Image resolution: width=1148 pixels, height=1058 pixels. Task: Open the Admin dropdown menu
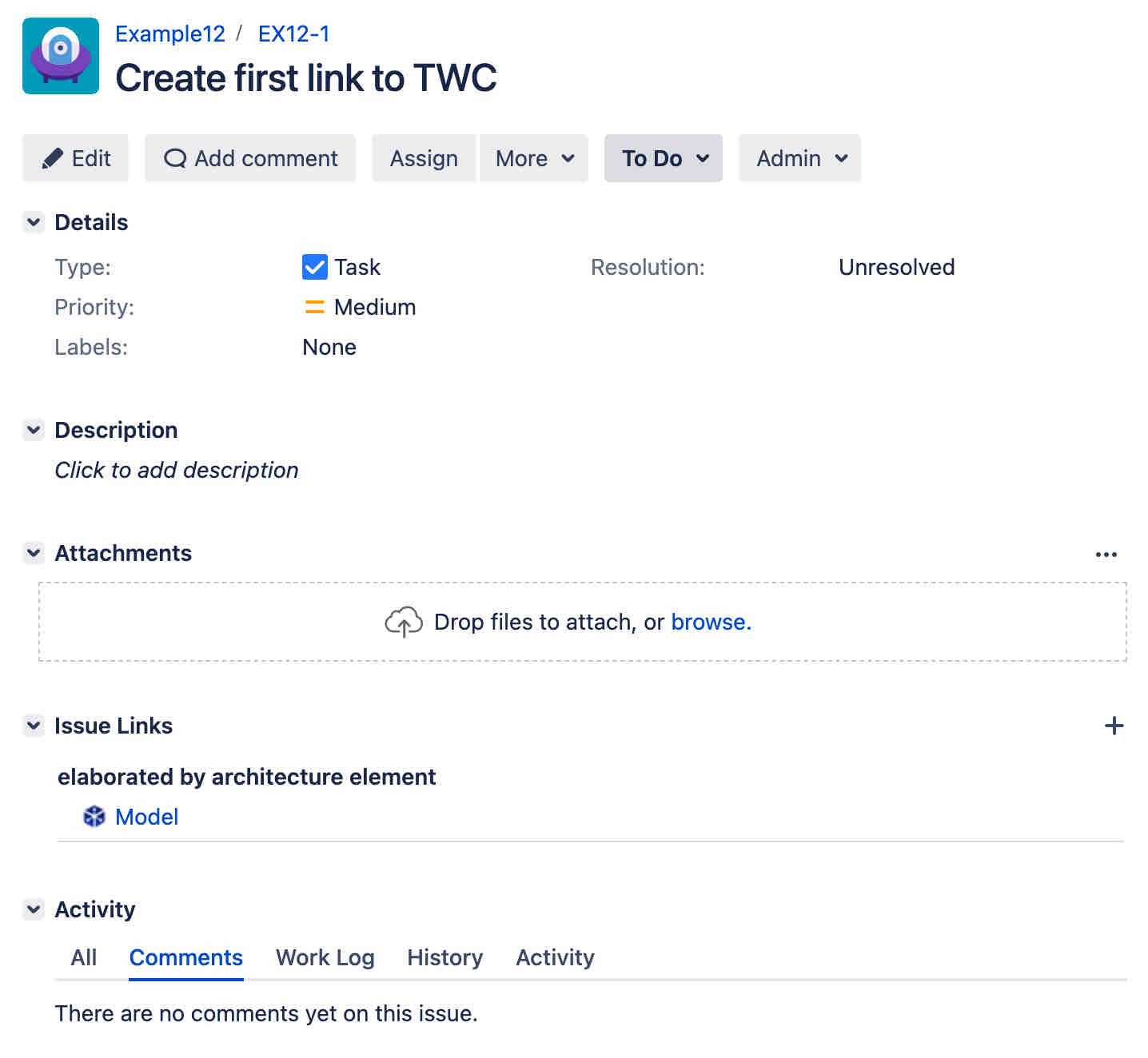coord(799,158)
